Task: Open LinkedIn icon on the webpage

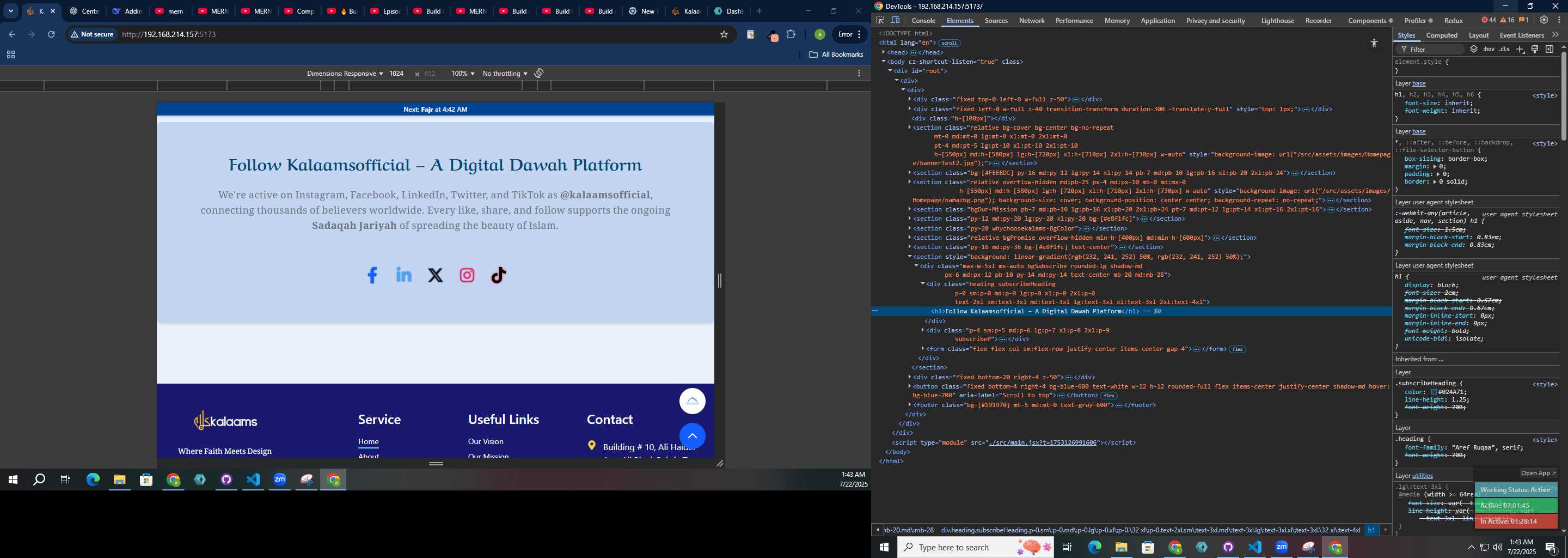Action: point(403,275)
